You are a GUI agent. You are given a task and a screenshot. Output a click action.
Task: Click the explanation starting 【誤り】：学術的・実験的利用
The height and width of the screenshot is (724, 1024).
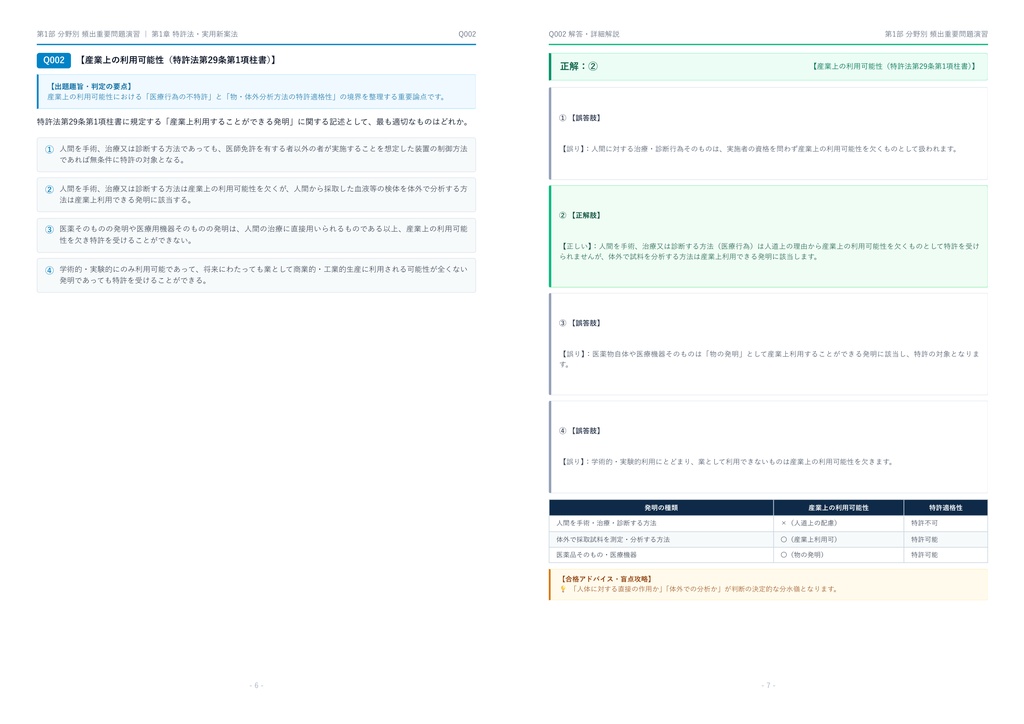727,462
